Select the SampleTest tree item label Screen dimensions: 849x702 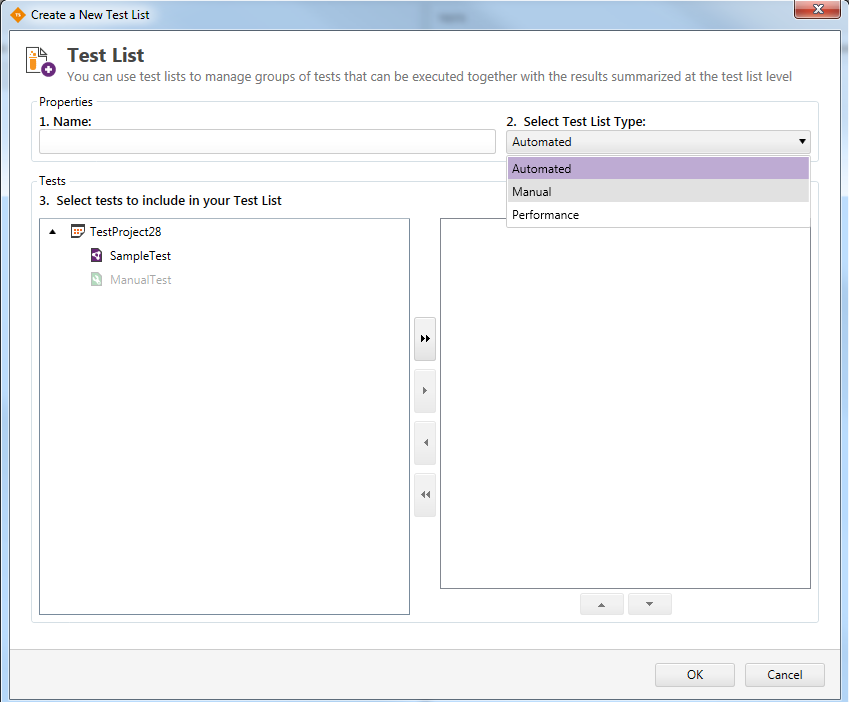[140, 256]
